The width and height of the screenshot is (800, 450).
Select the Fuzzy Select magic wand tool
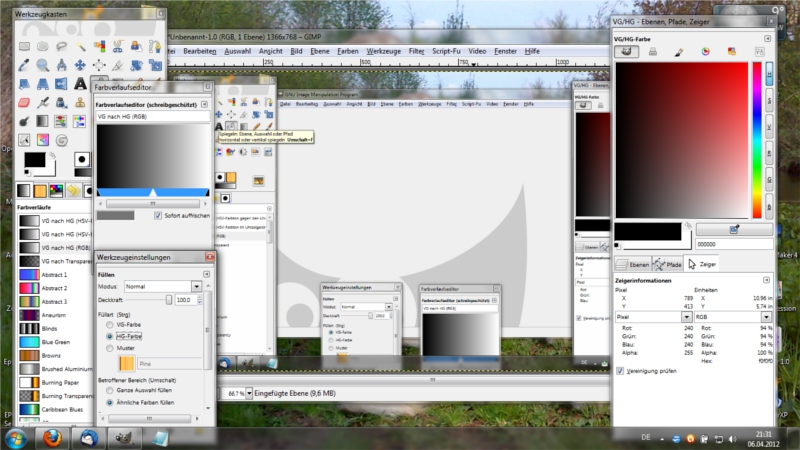(81, 46)
